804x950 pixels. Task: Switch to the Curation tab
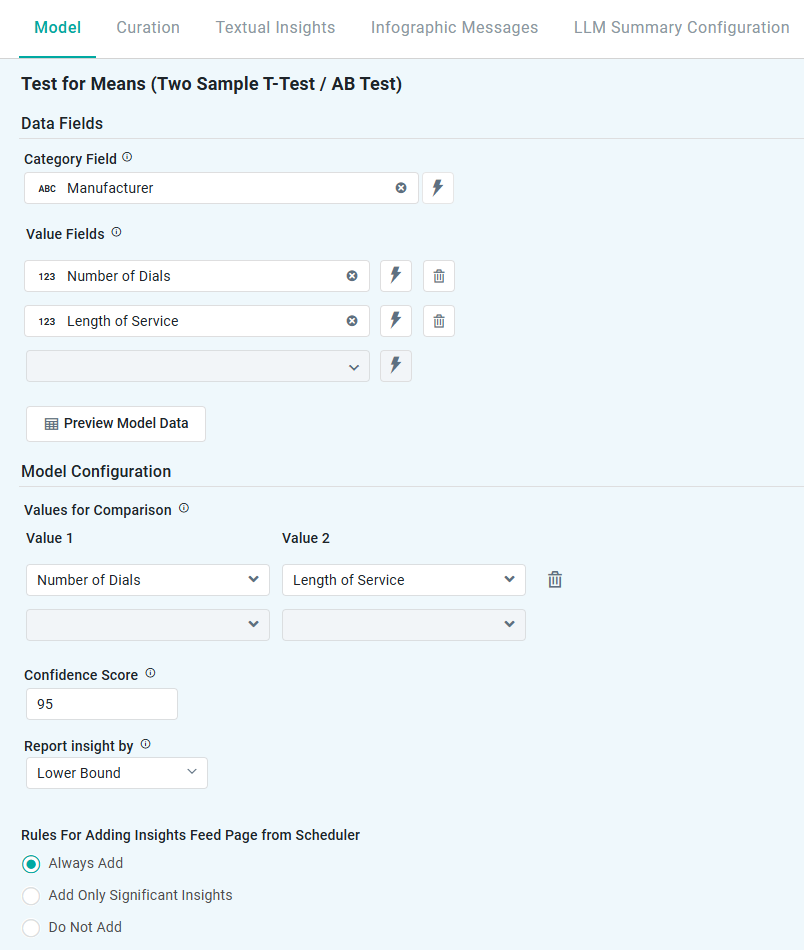point(148,28)
